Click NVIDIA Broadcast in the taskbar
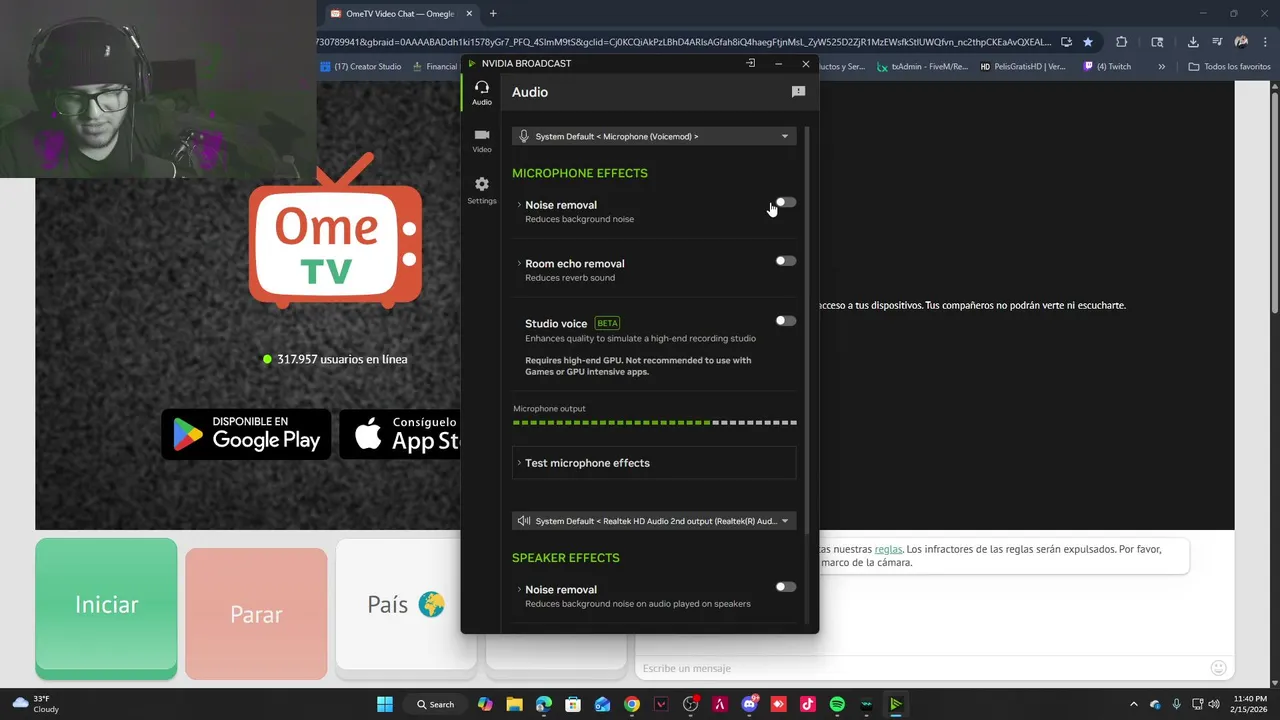The height and width of the screenshot is (720, 1280). (896, 704)
